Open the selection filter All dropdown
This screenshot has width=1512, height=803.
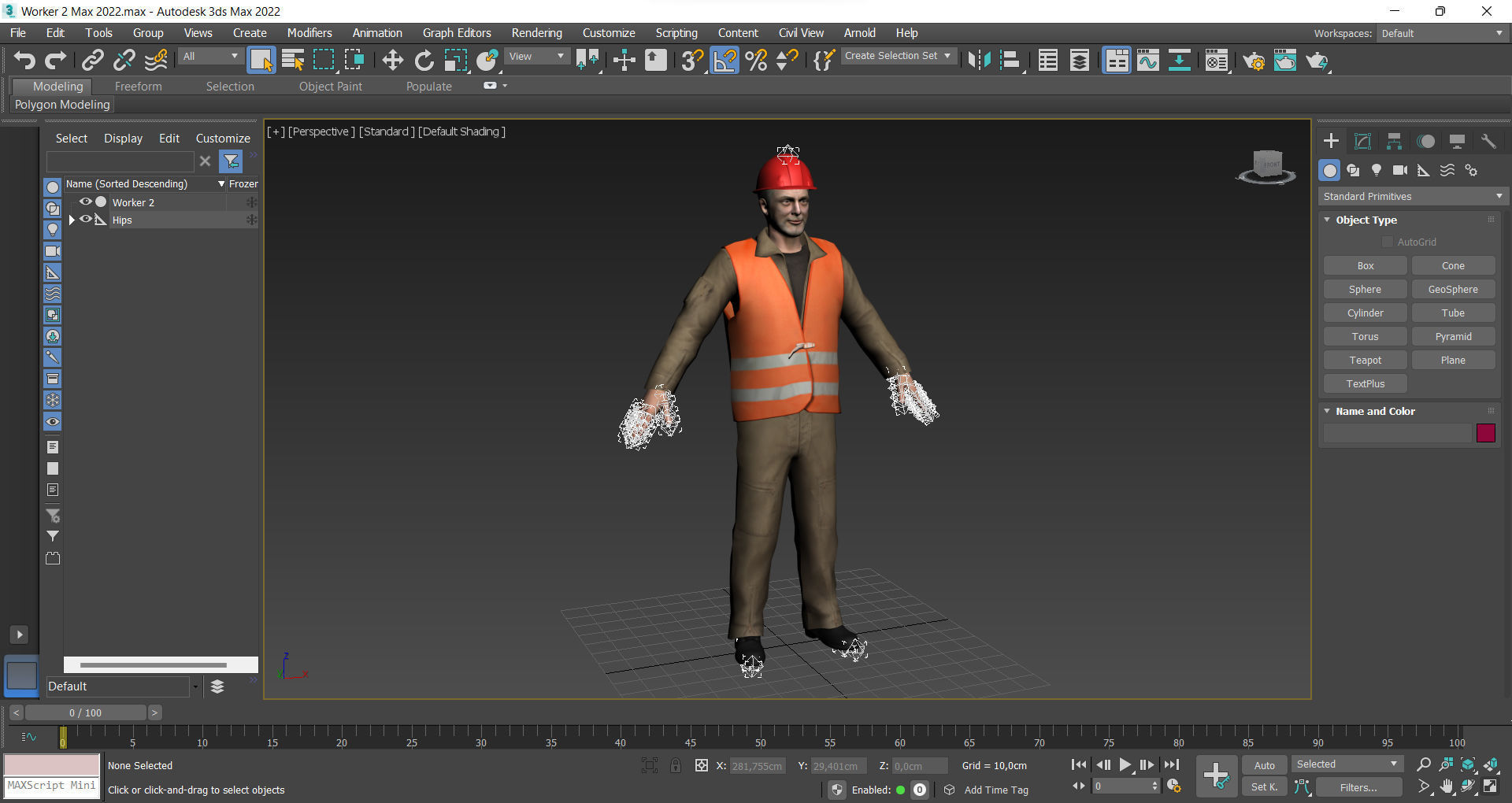209,57
